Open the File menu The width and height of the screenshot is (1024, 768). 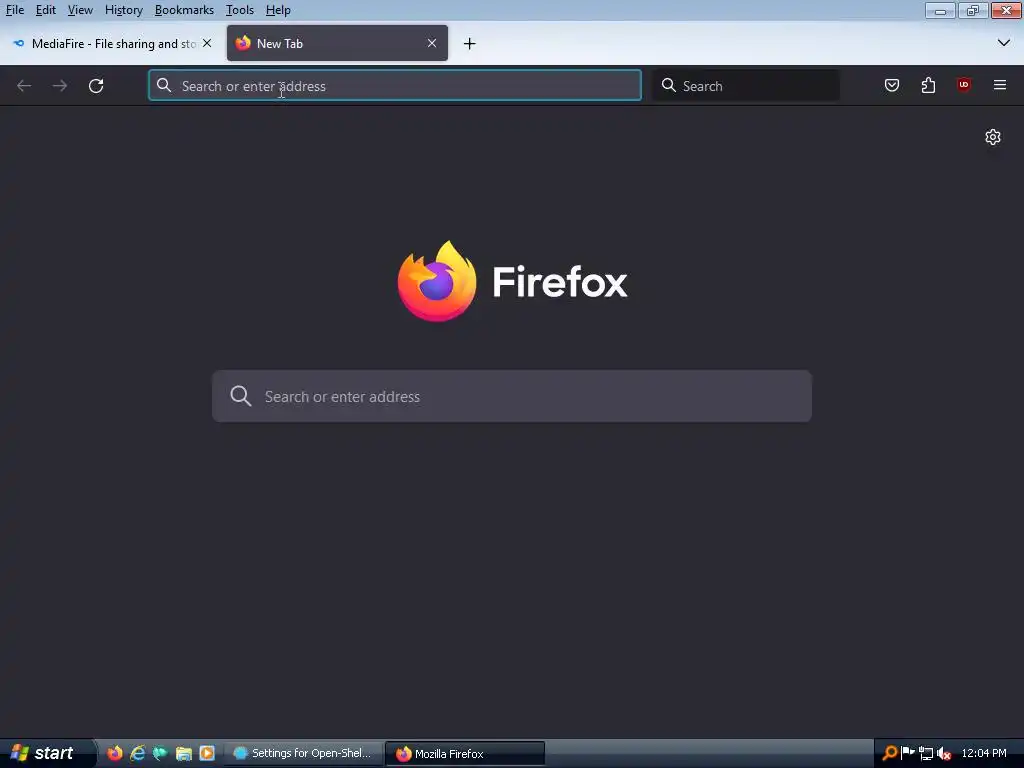(15, 10)
